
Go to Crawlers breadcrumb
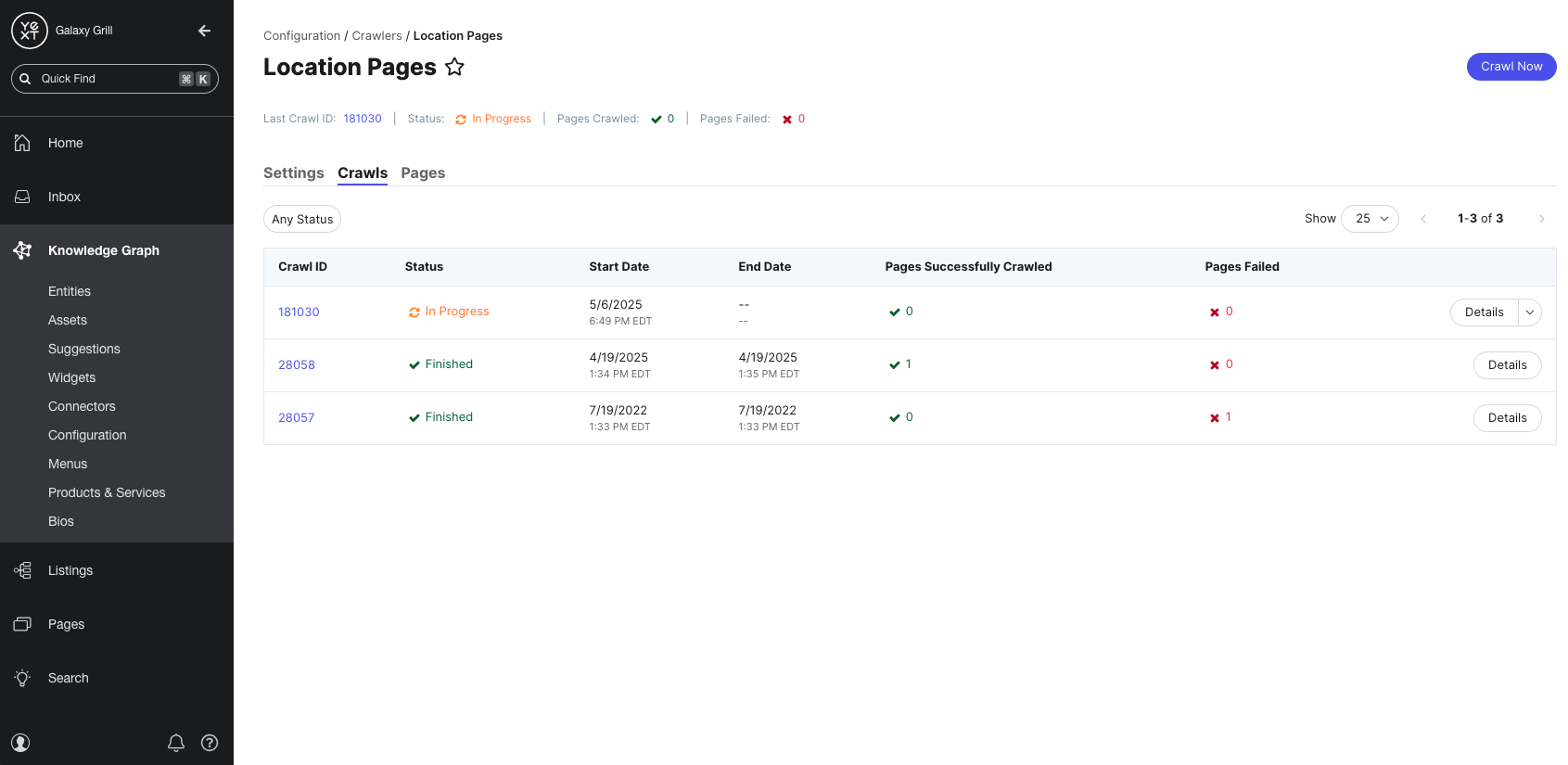pos(377,36)
